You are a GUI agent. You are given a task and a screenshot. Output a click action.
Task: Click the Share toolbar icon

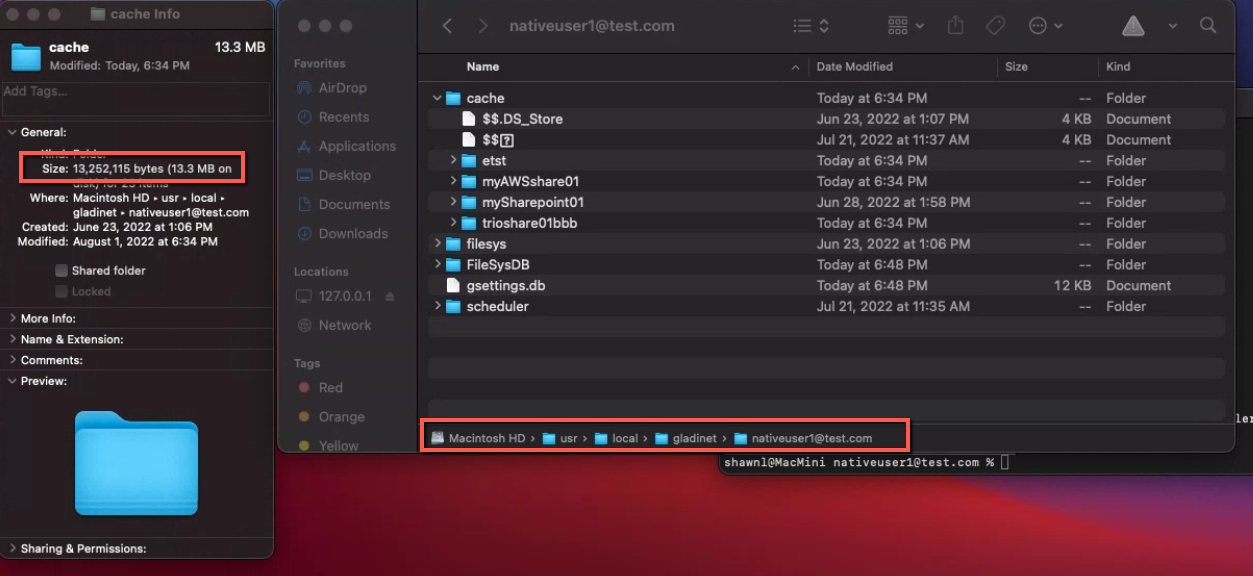[956, 26]
